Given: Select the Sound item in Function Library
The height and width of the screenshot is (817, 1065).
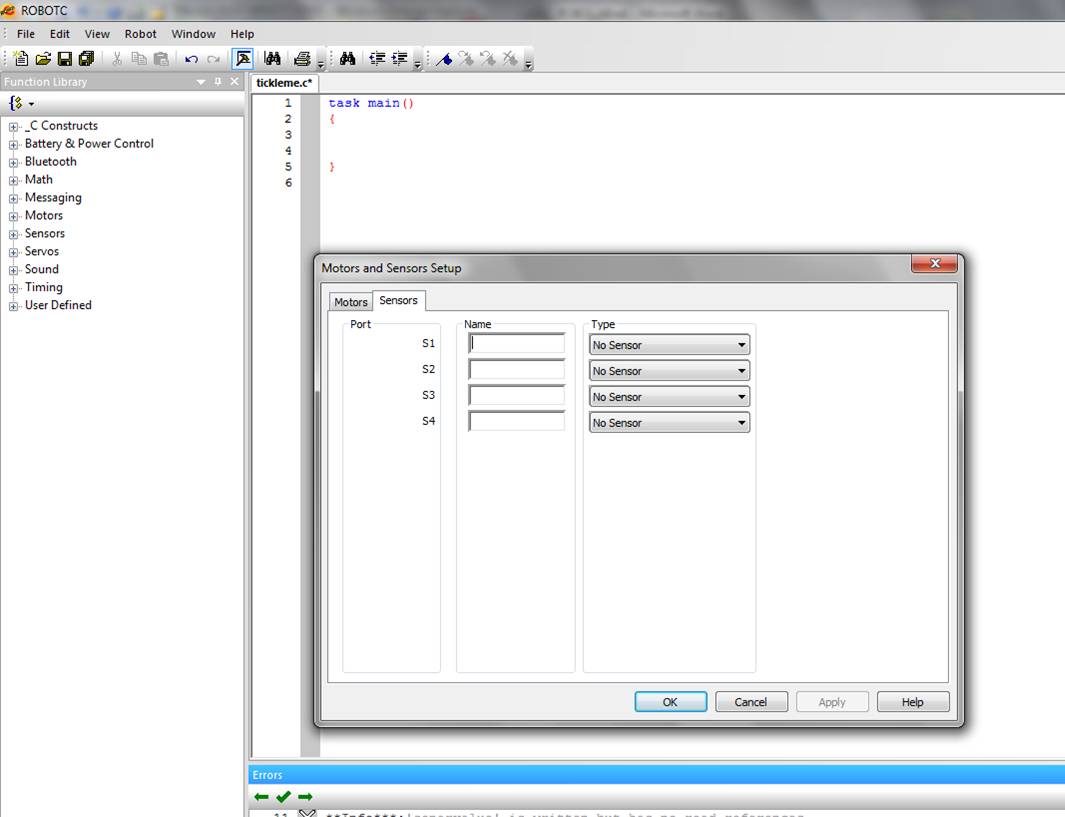Looking at the screenshot, I should 41,270.
